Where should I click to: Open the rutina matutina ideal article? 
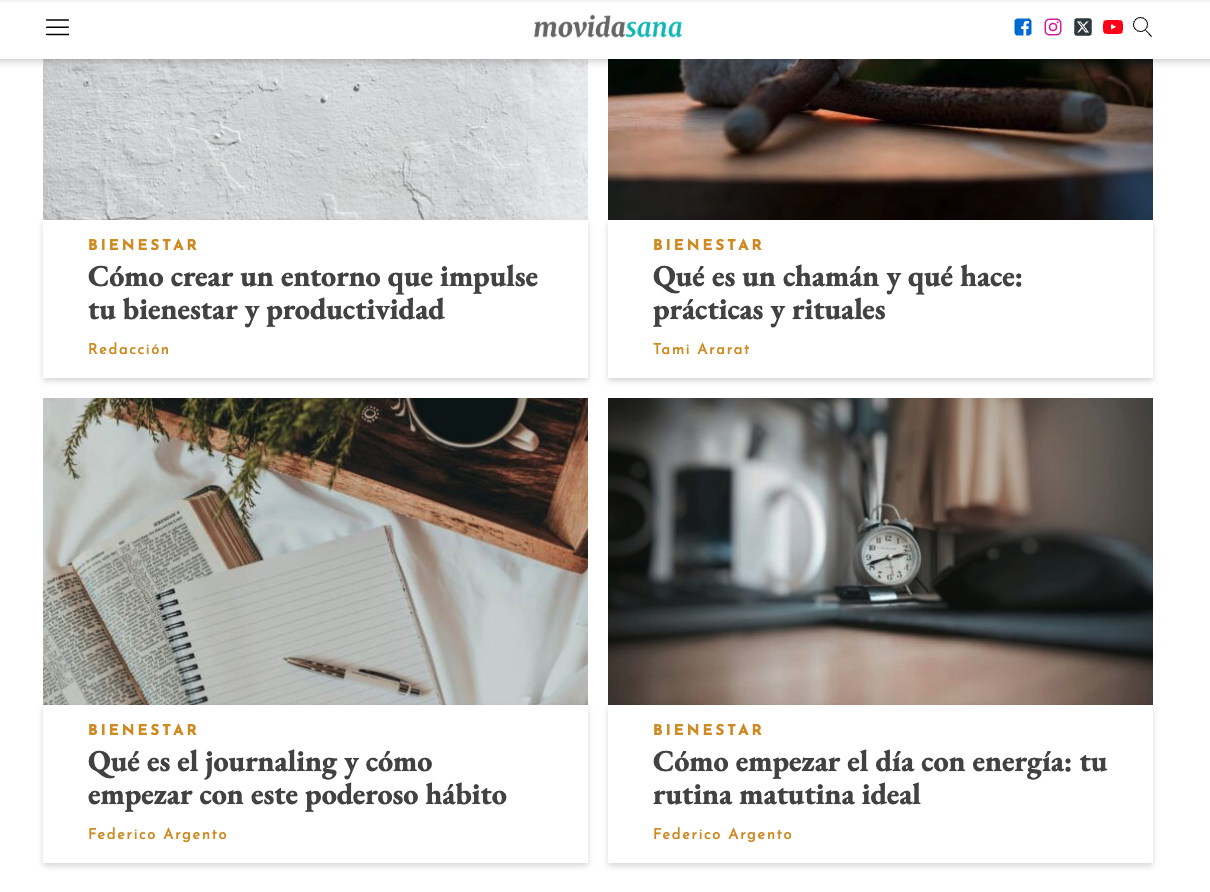click(880, 778)
